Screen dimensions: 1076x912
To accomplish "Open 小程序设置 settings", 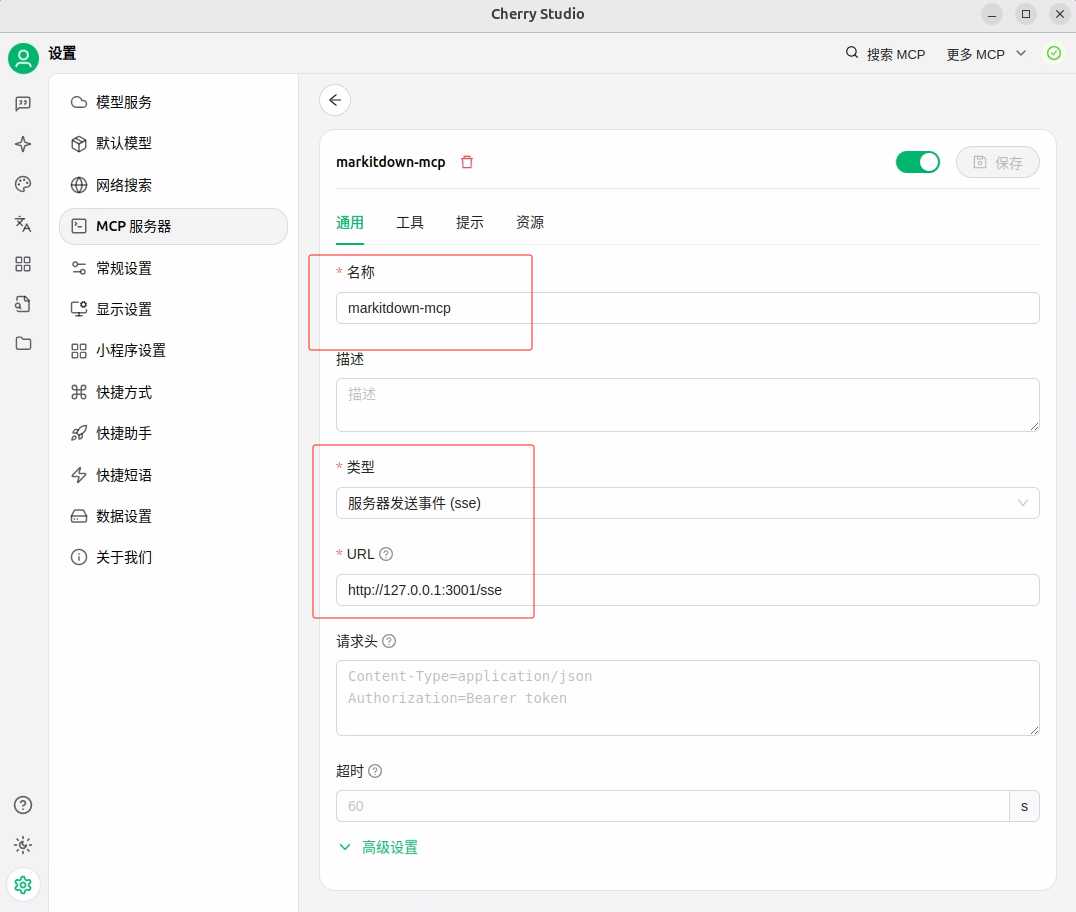I will click(x=174, y=351).
